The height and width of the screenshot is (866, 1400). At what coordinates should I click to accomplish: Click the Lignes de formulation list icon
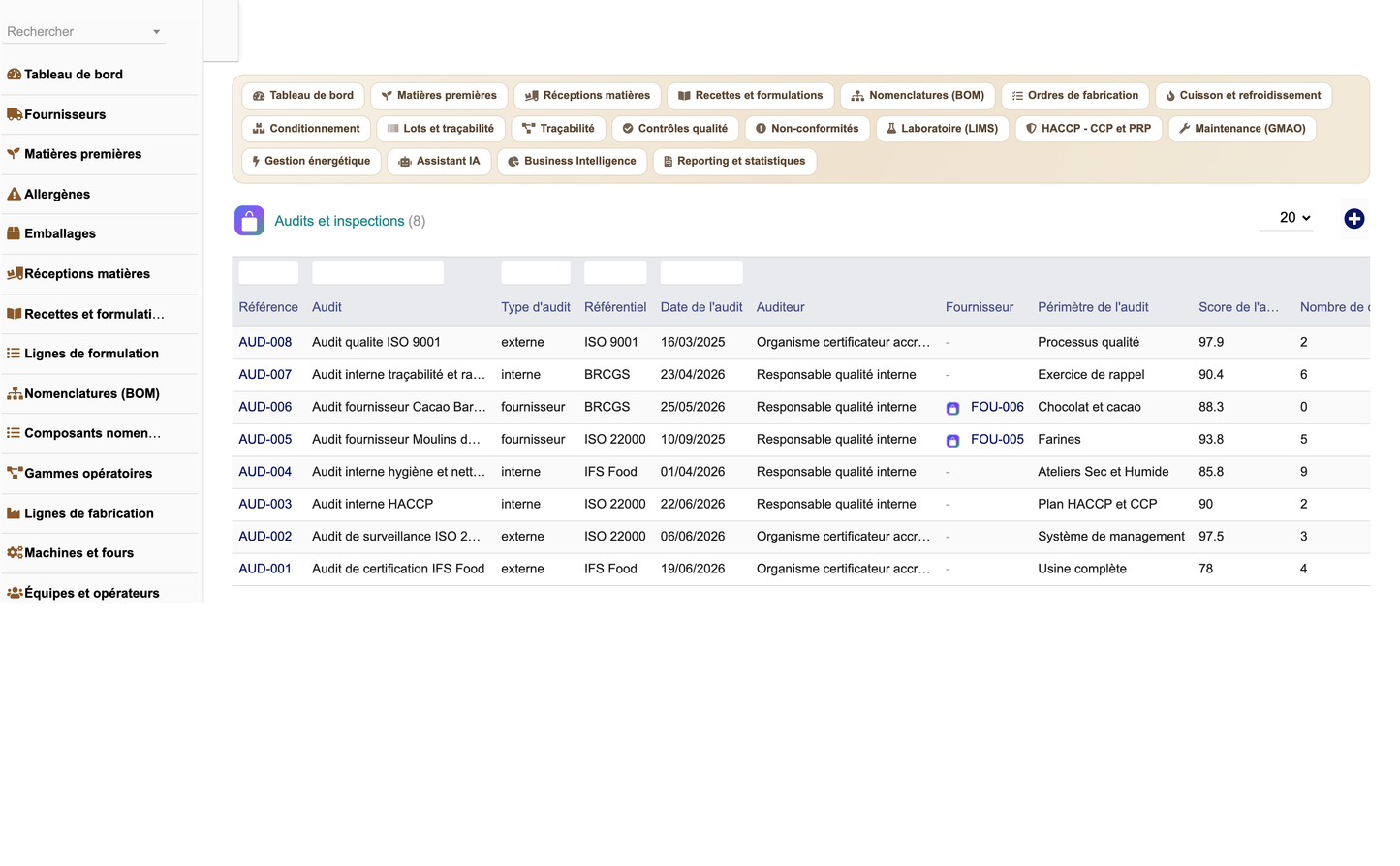tap(14, 354)
